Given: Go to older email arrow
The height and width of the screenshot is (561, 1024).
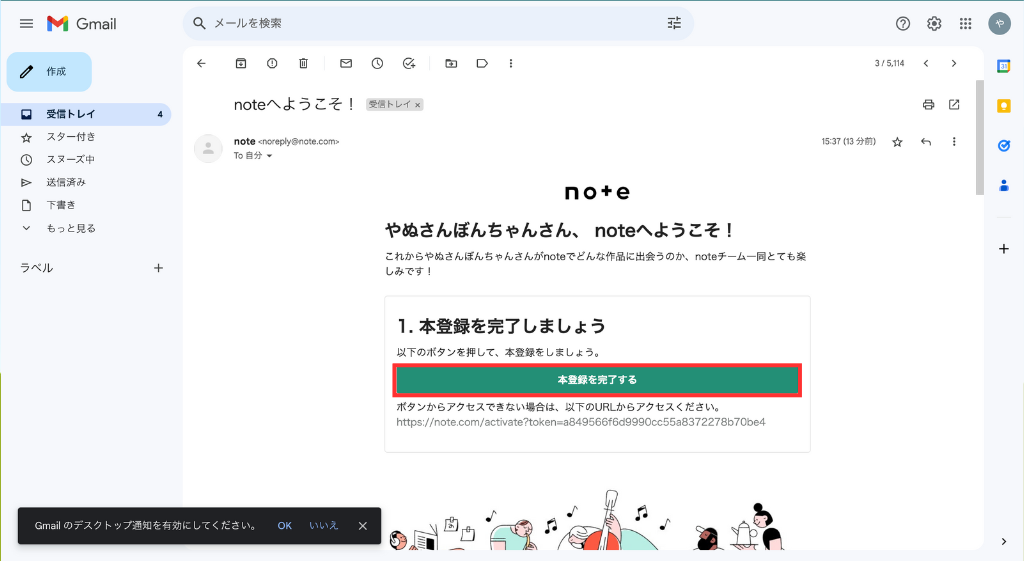Looking at the screenshot, I should 953,63.
